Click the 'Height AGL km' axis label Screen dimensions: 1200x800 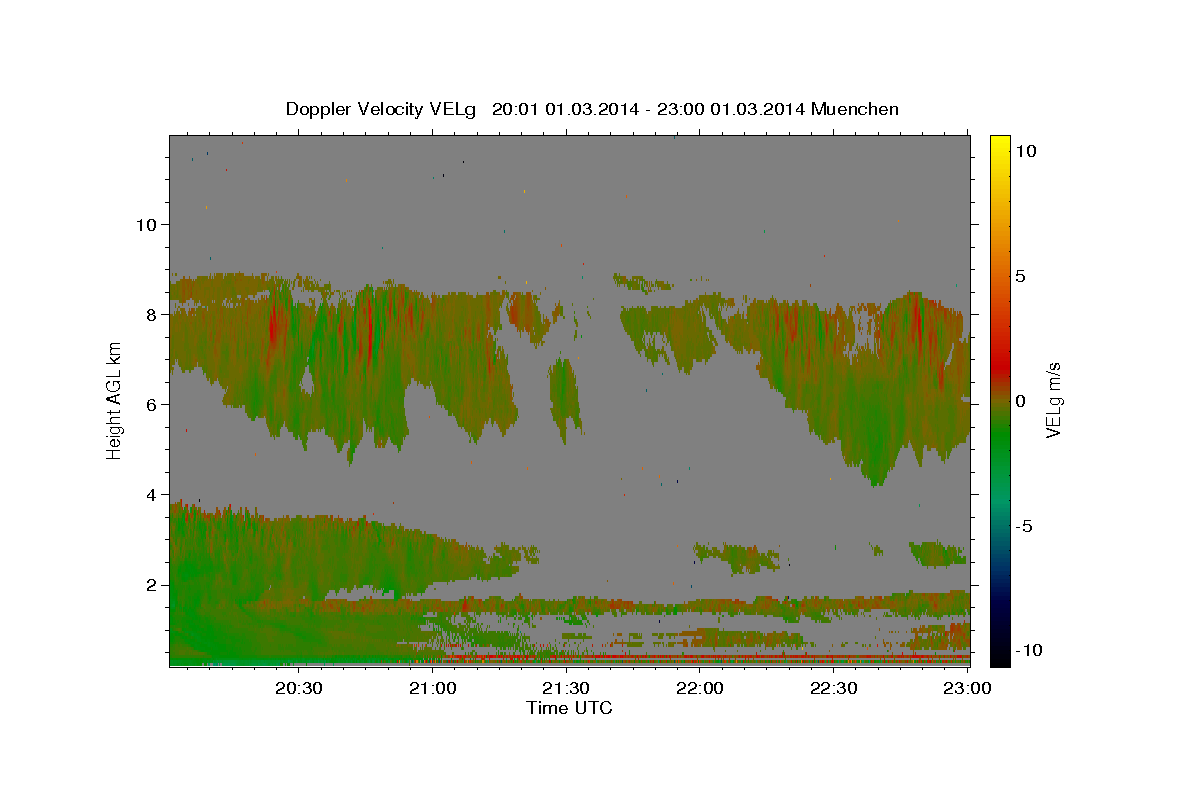(x=115, y=400)
